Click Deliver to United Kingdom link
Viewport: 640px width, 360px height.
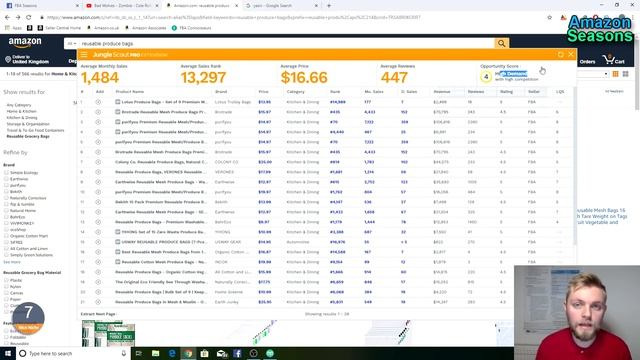coord(27,60)
